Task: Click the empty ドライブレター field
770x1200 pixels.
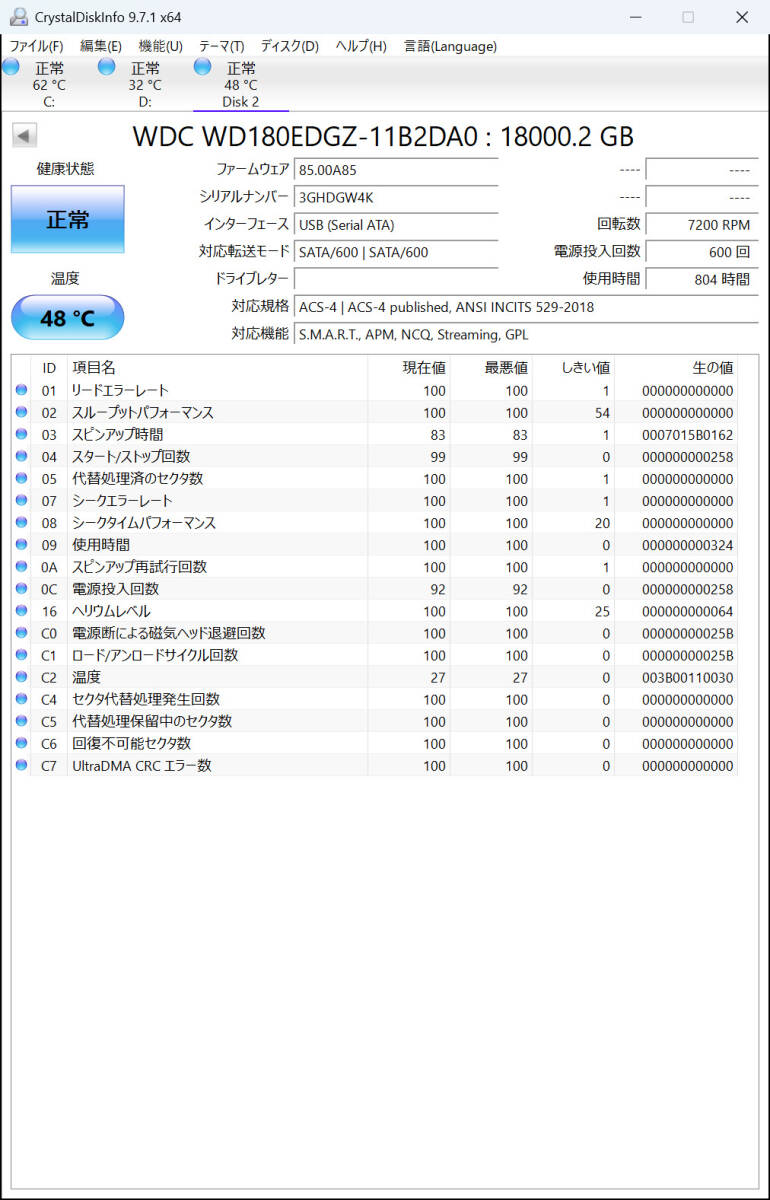Action: coord(396,279)
